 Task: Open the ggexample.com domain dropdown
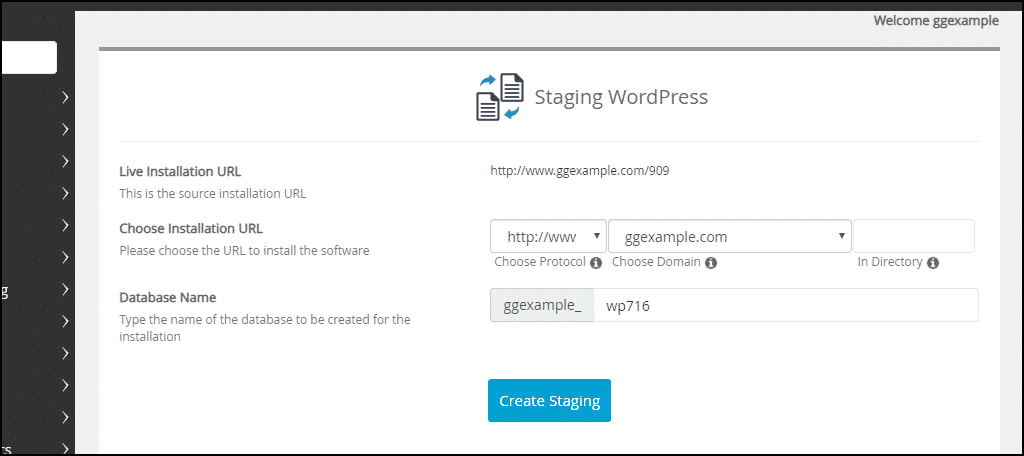(729, 237)
